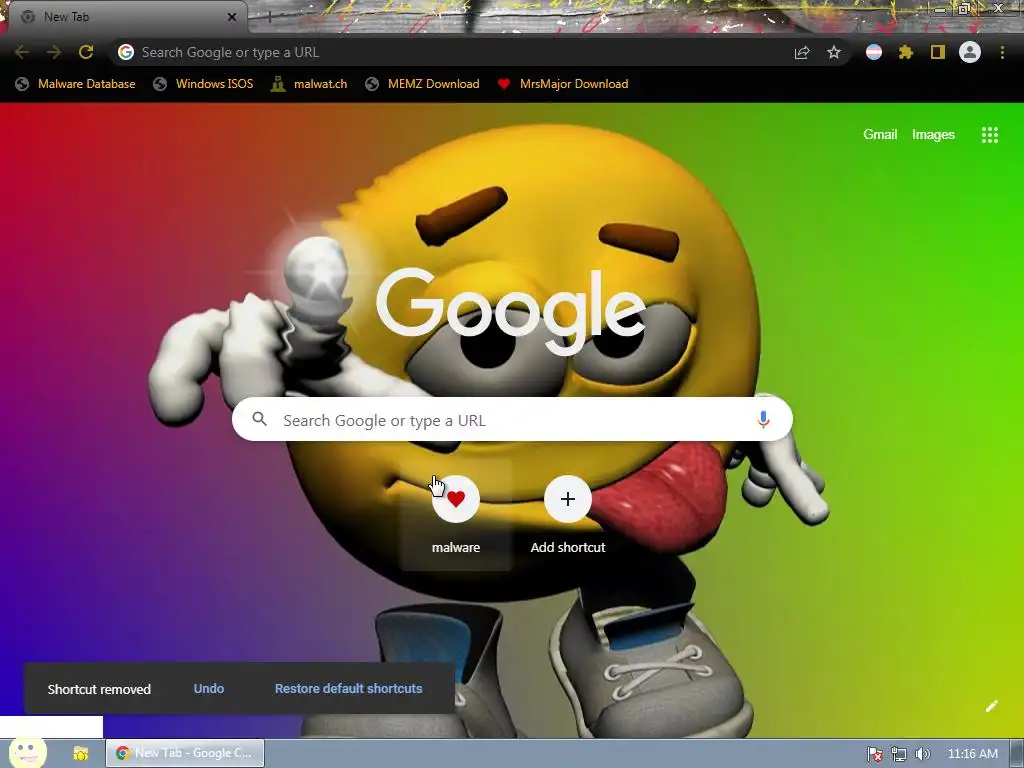Open MEMZ Download bookmark
Viewport: 1024px width, 768px height.
[x=423, y=84]
